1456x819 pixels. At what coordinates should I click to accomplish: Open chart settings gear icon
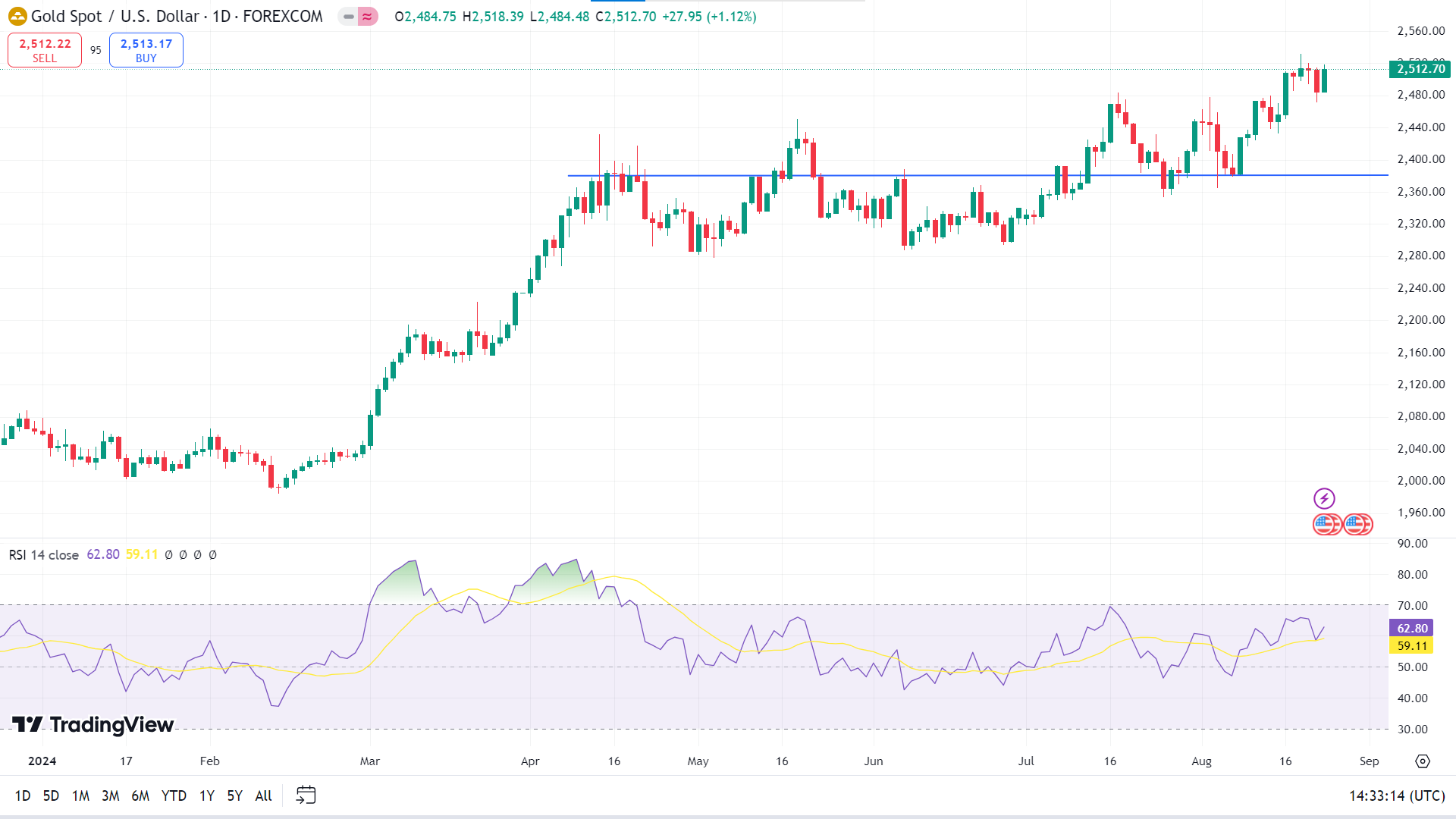pyautogui.click(x=1423, y=761)
